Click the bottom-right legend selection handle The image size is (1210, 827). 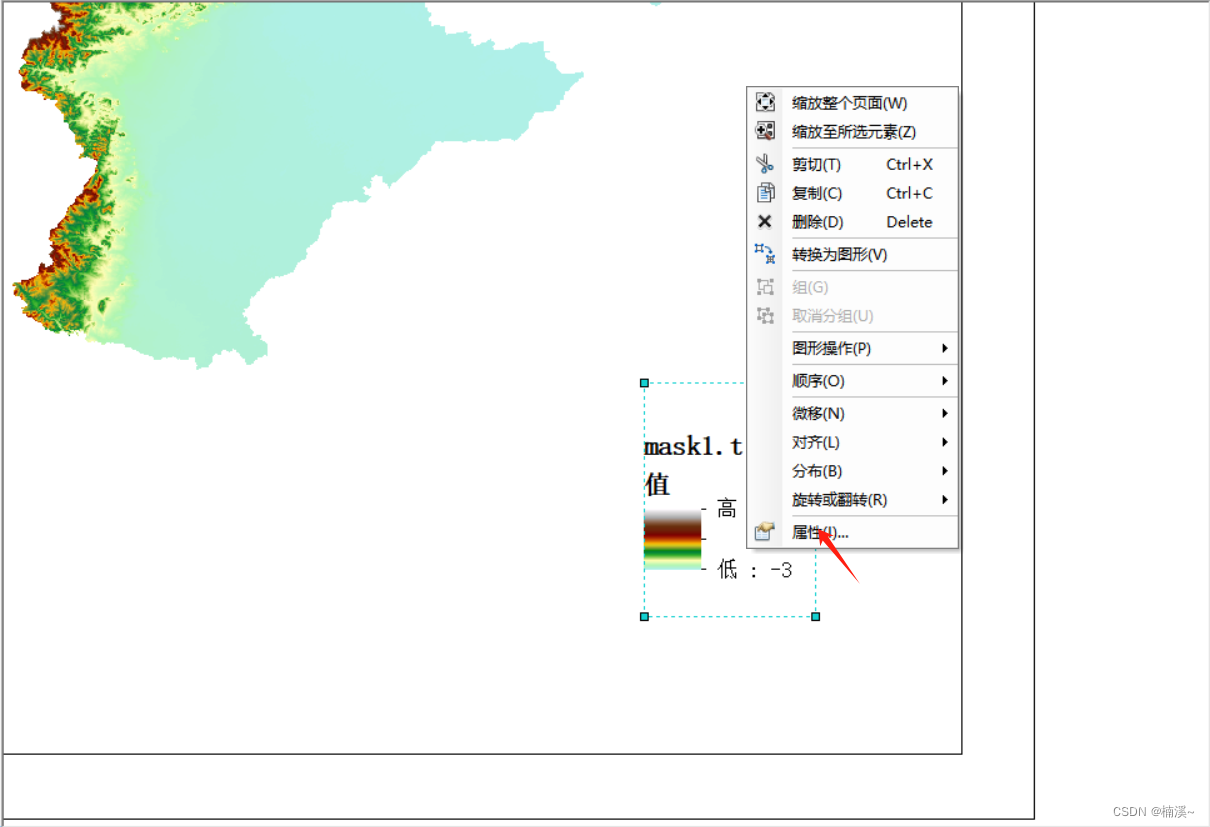pos(816,617)
